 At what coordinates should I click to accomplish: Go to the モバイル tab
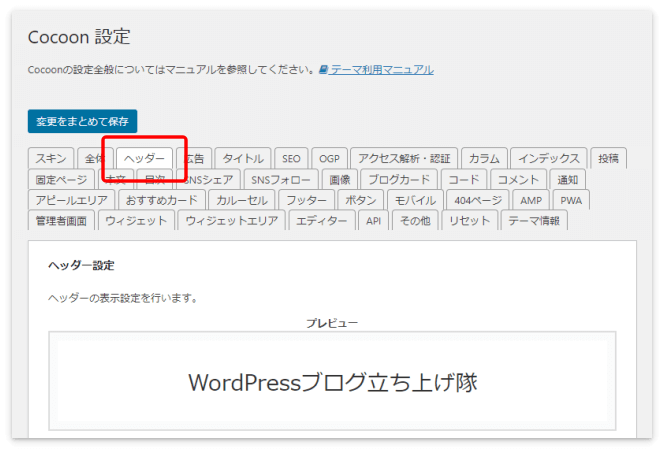point(415,200)
